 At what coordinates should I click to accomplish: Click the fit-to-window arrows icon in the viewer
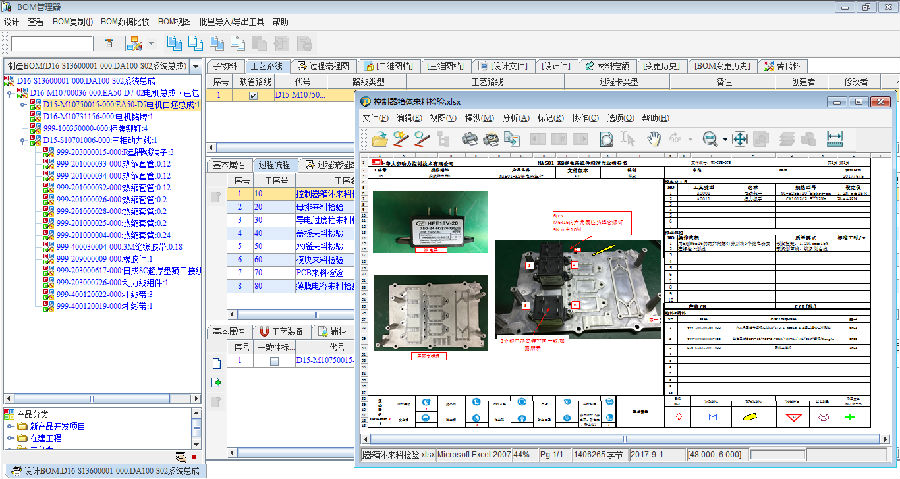point(740,139)
